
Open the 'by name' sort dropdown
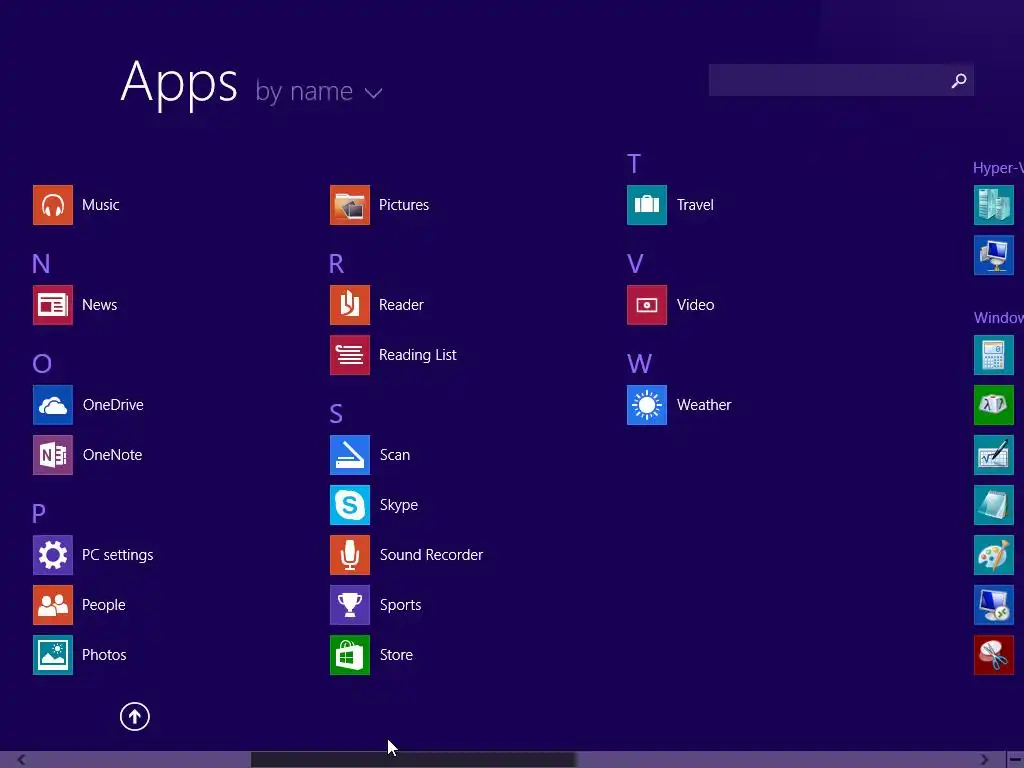point(319,92)
